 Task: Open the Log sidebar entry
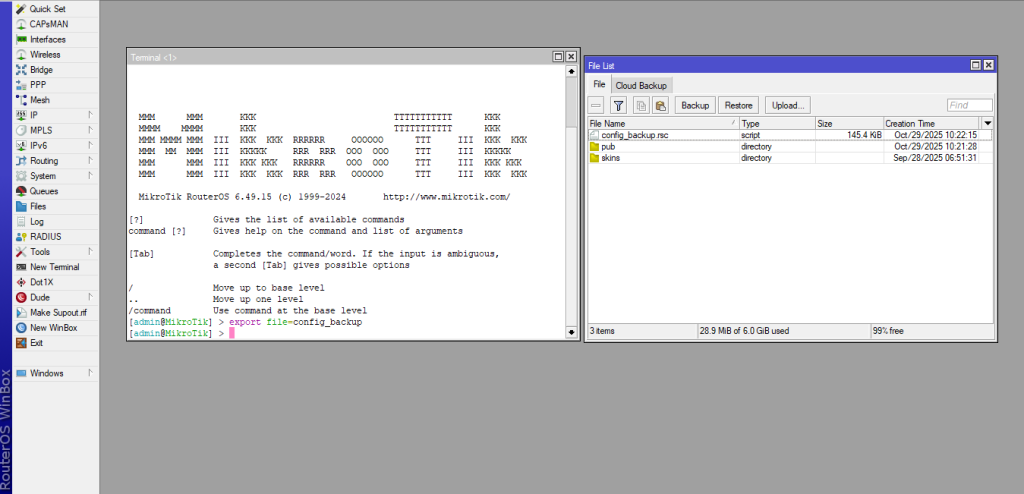tap(37, 221)
